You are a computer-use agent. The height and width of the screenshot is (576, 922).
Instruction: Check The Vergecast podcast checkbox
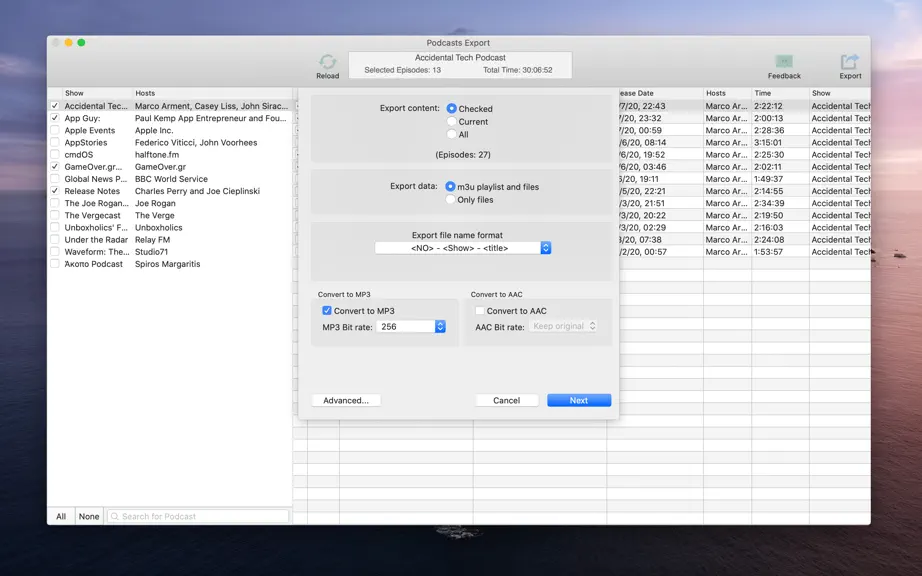tap(55, 215)
